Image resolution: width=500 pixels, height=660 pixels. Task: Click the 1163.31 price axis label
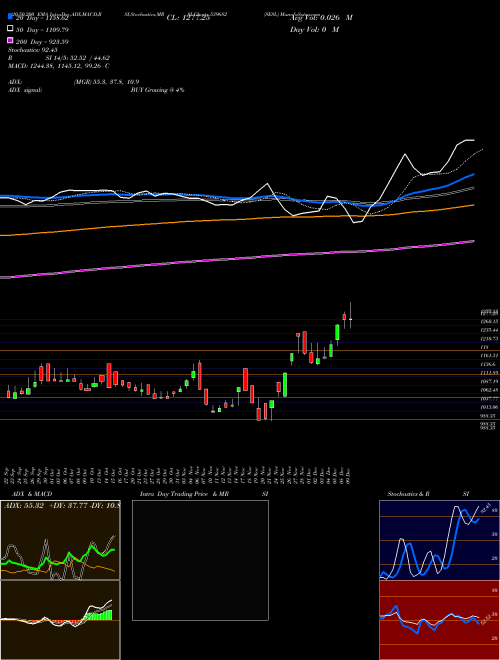pos(489,356)
